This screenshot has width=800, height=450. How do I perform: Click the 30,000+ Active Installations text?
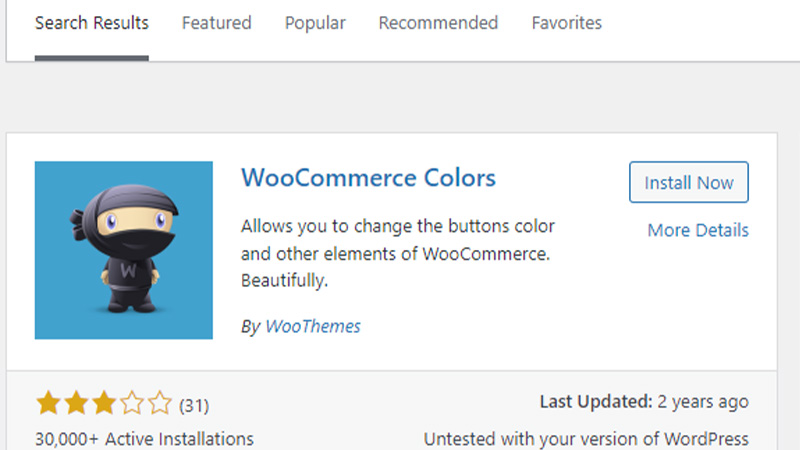pos(144,439)
